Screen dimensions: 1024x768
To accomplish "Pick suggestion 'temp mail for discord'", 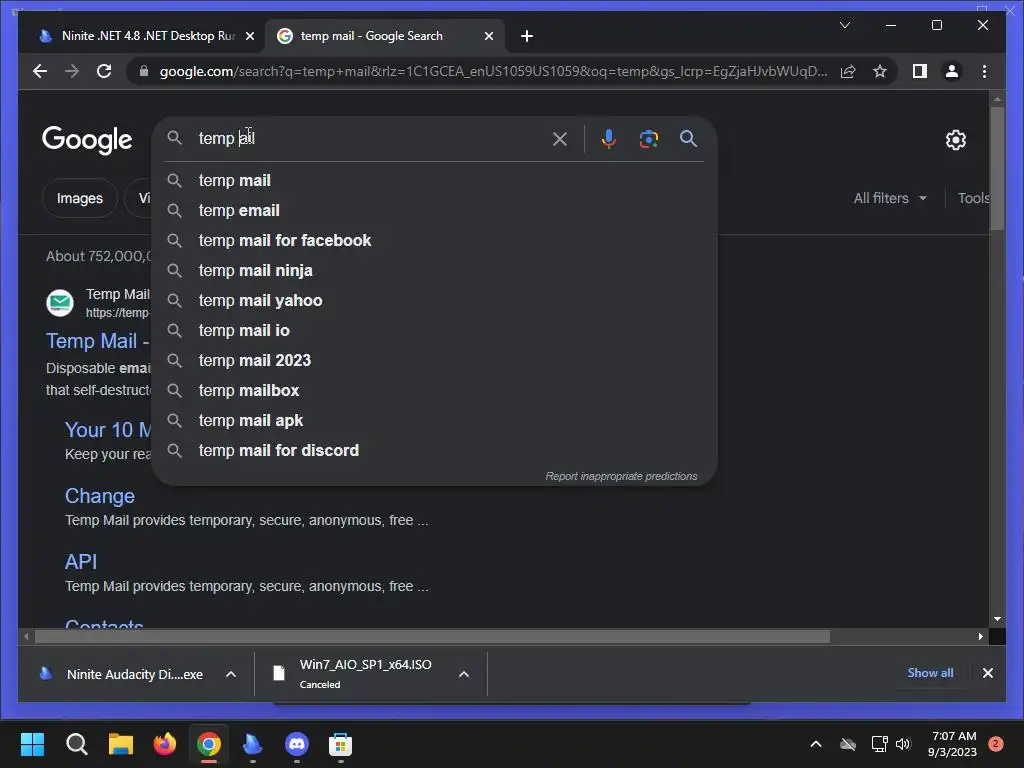I will [434, 451].
